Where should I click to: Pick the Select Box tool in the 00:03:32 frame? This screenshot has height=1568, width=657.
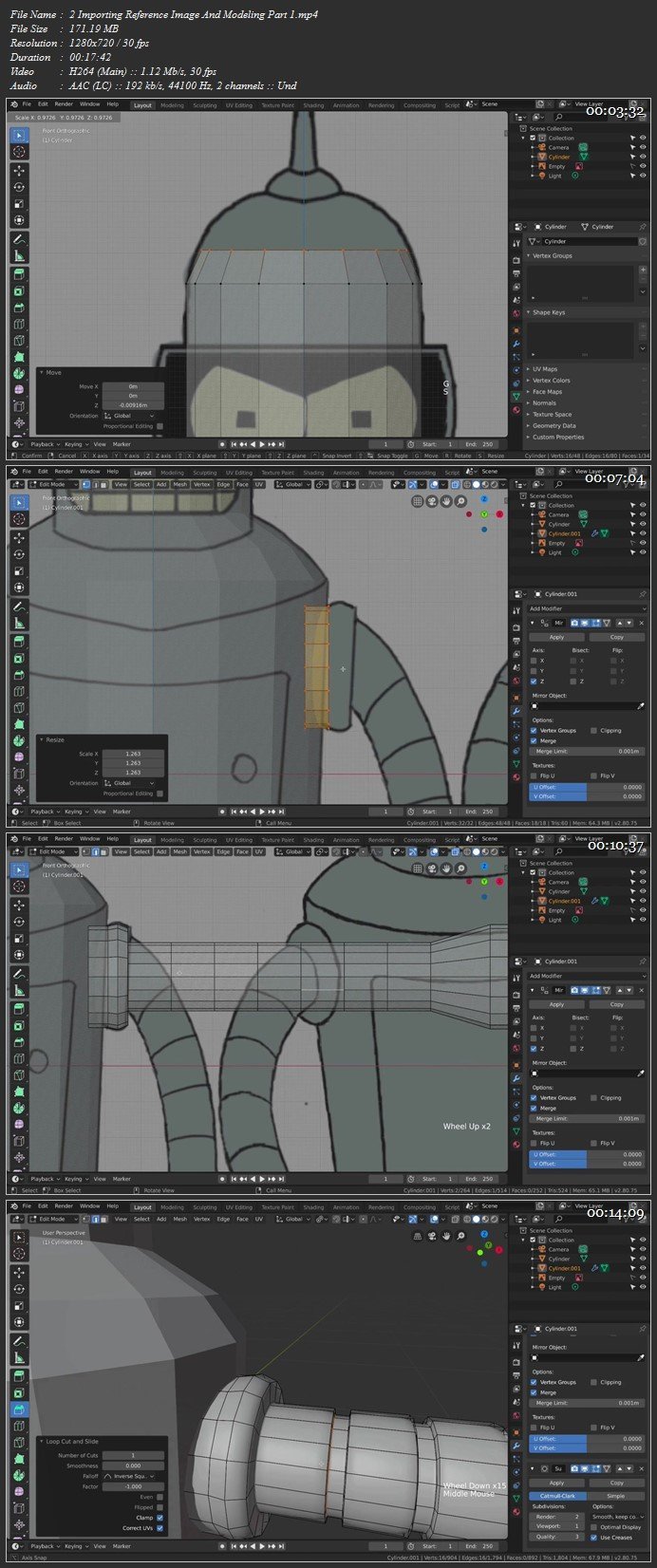coord(19,136)
